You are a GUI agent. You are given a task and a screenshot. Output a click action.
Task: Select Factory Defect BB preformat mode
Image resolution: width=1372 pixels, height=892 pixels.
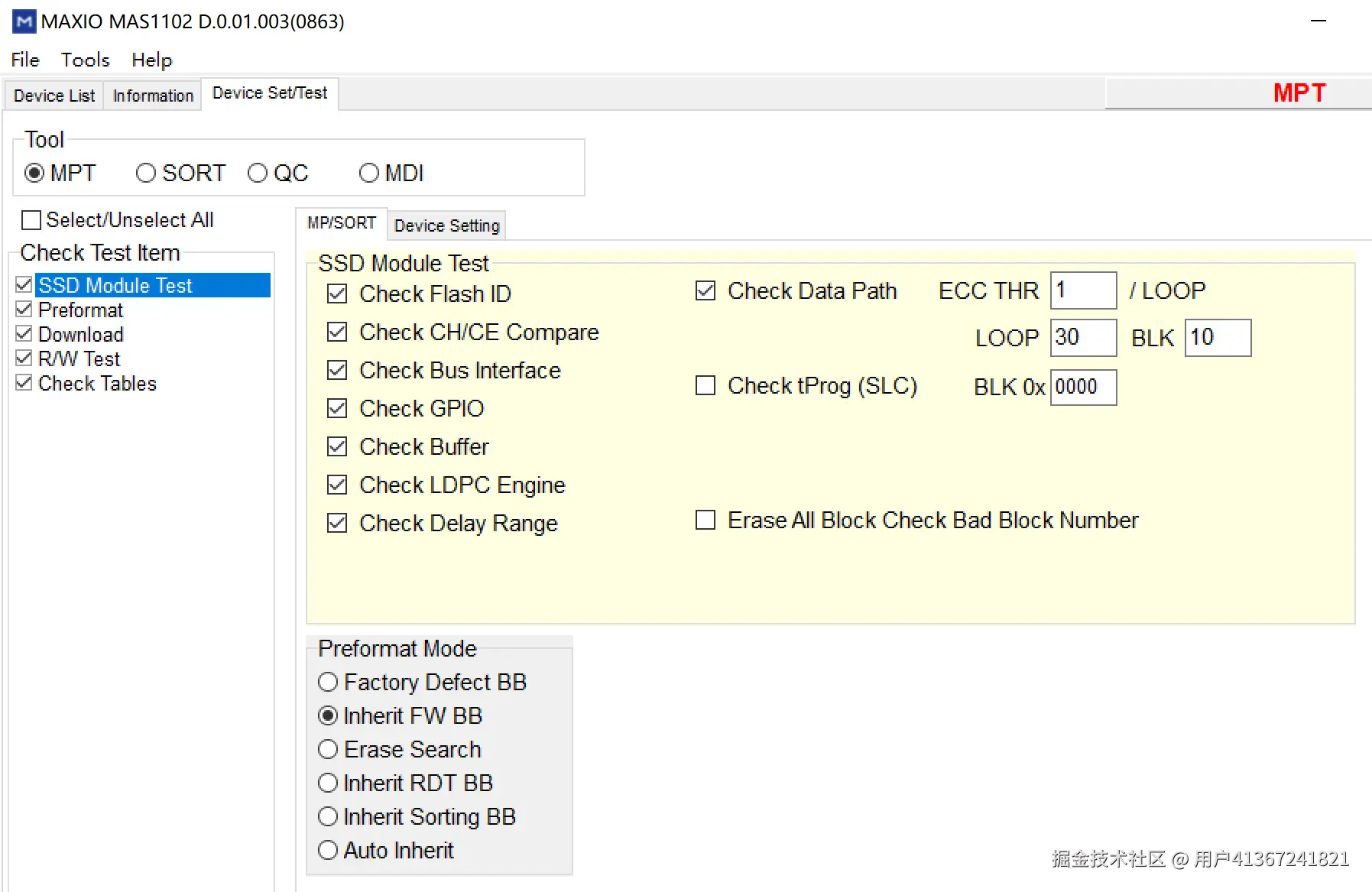pos(328,682)
